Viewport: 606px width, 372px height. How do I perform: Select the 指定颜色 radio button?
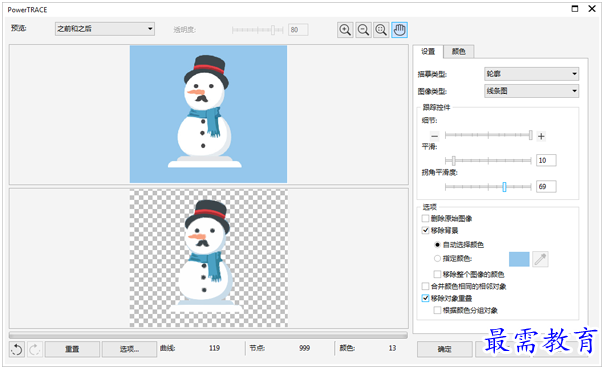[x=437, y=258]
